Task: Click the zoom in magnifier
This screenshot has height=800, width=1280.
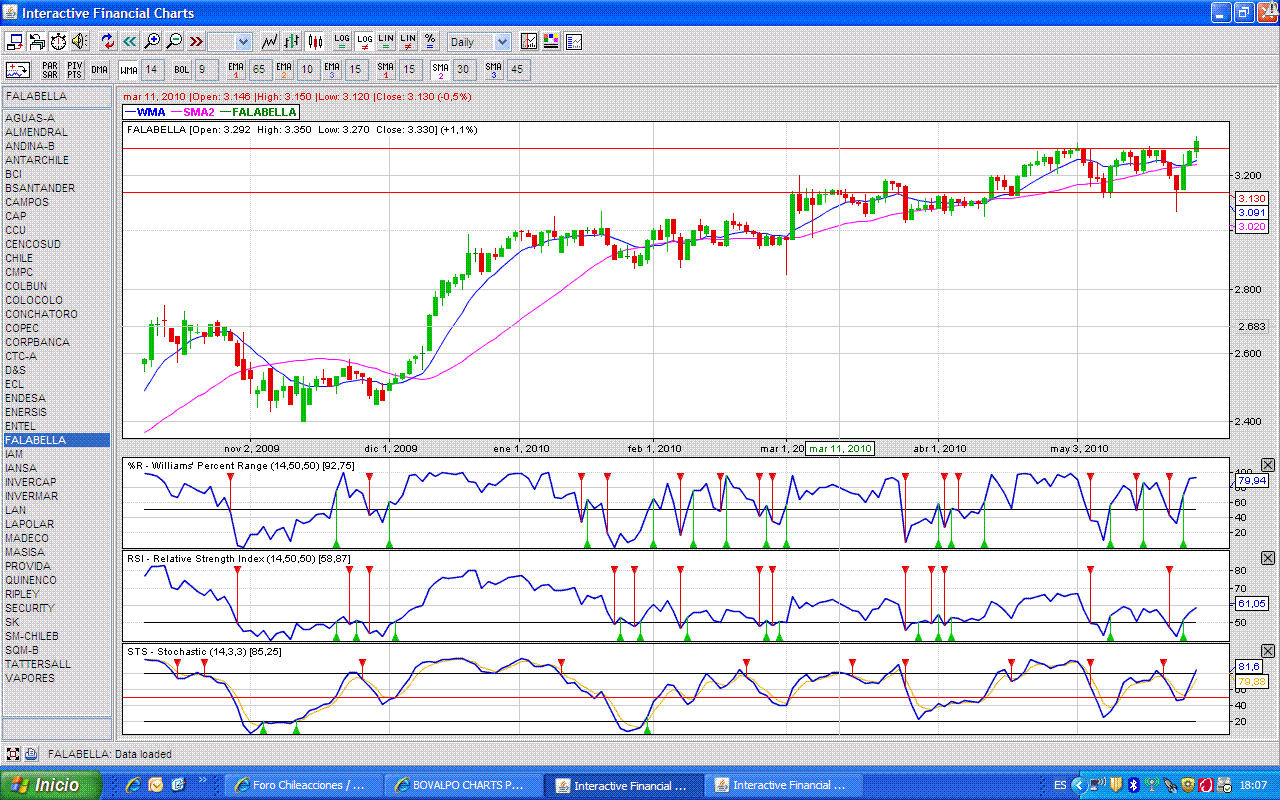Action: [x=152, y=42]
